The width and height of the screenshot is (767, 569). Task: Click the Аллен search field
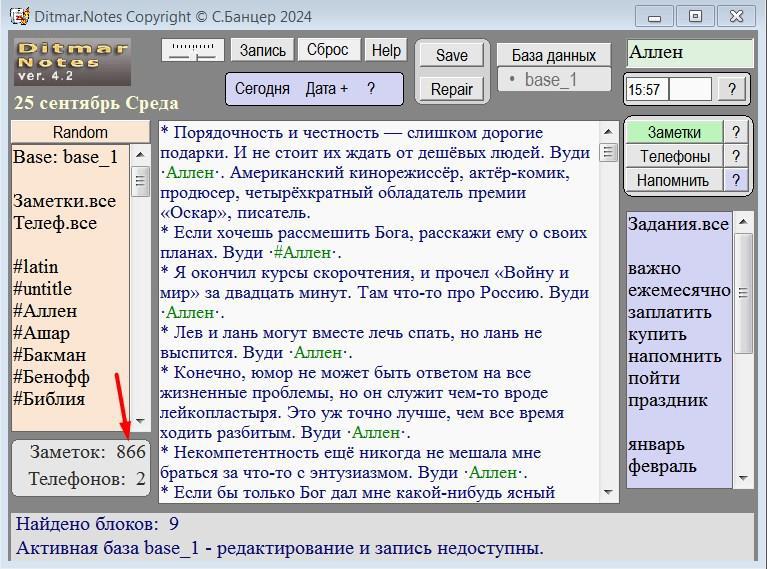pos(690,54)
